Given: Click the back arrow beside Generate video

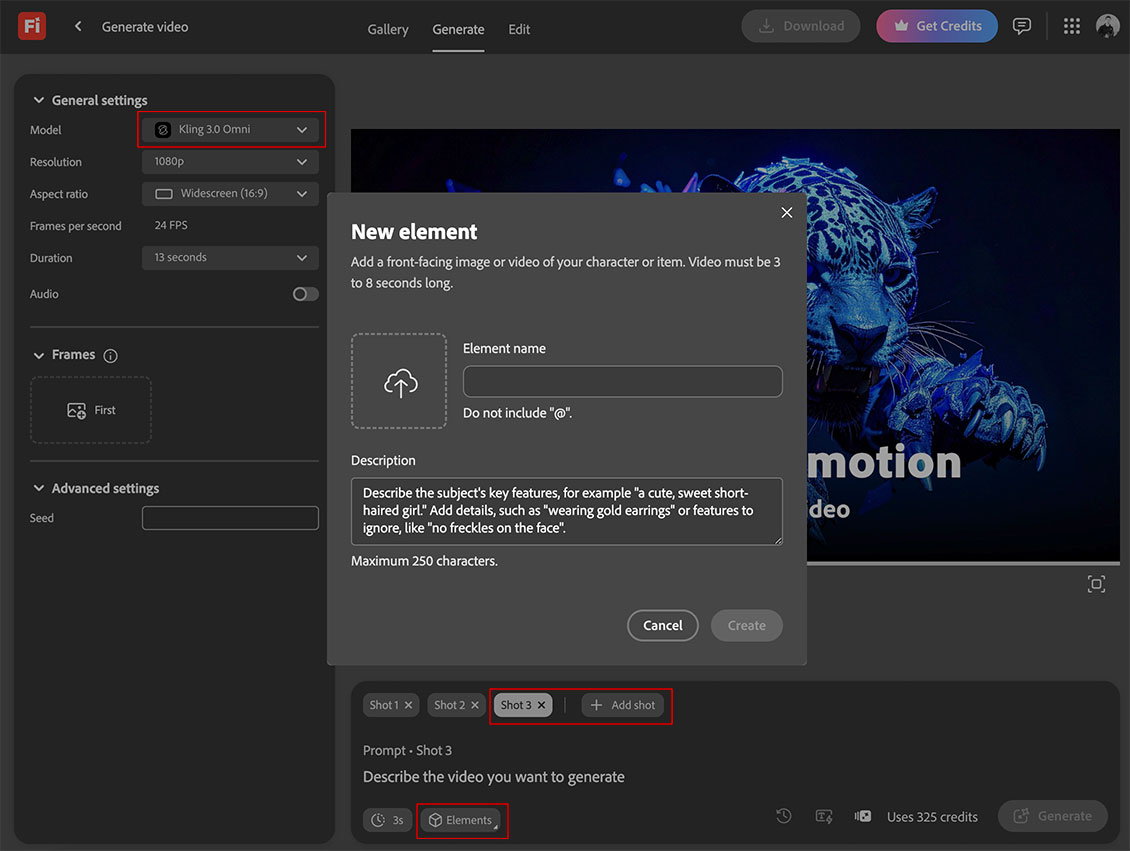Looking at the screenshot, I should 78,27.
